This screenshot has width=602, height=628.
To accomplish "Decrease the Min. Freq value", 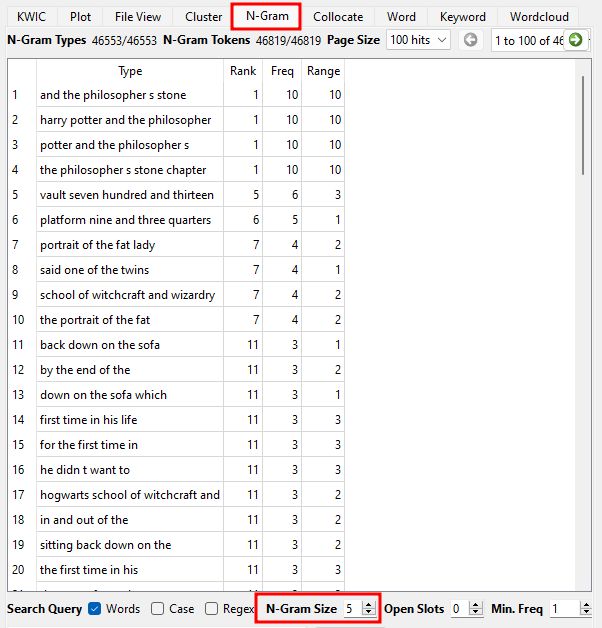I will pyautogui.click(x=586, y=612).
